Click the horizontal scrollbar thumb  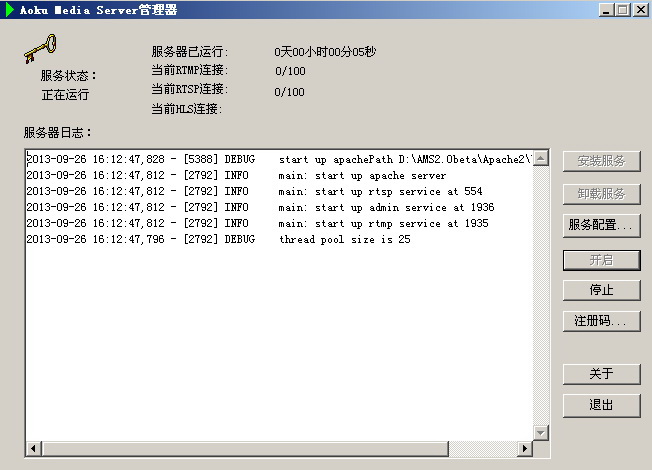coord(244,449)
